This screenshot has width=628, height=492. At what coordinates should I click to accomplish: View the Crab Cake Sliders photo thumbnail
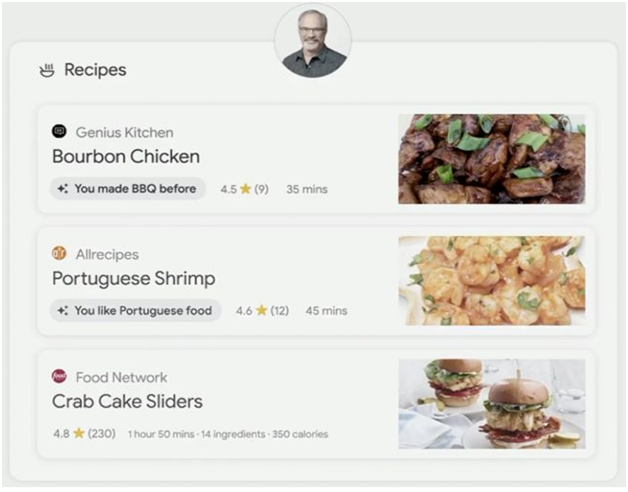point(491,404)
